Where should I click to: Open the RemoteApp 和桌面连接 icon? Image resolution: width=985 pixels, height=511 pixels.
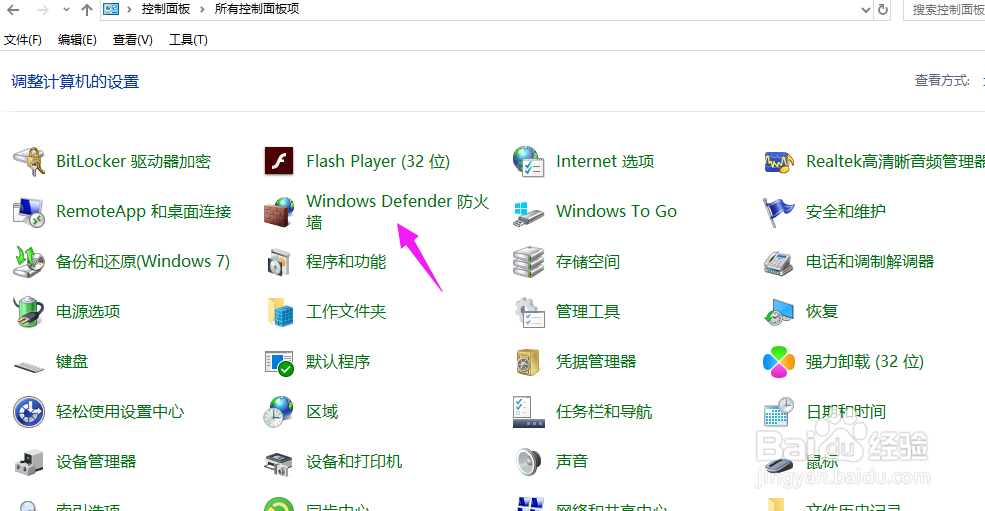click(x=29, y=212)
